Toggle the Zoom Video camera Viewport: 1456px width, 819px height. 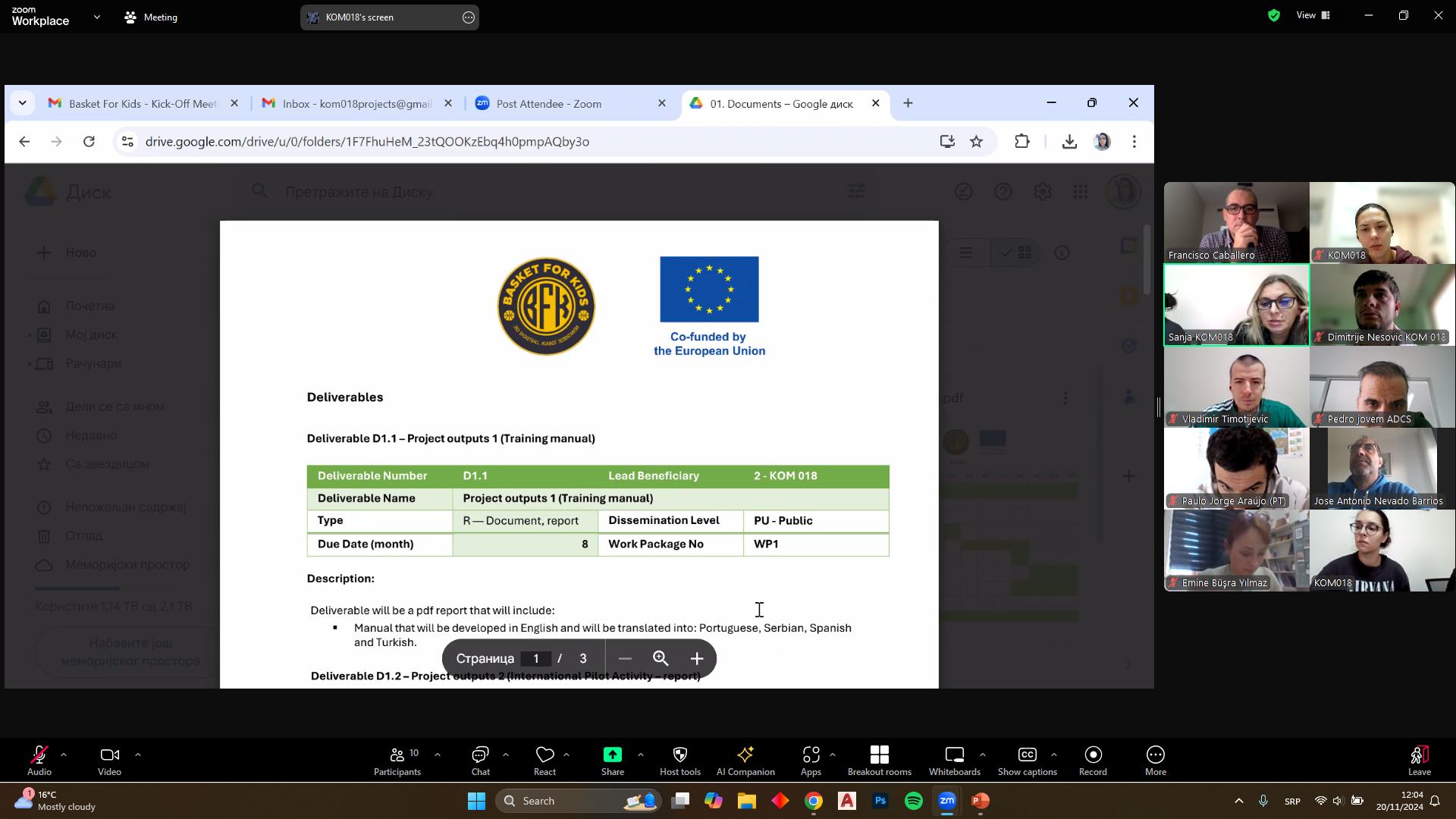coord(109,761)
